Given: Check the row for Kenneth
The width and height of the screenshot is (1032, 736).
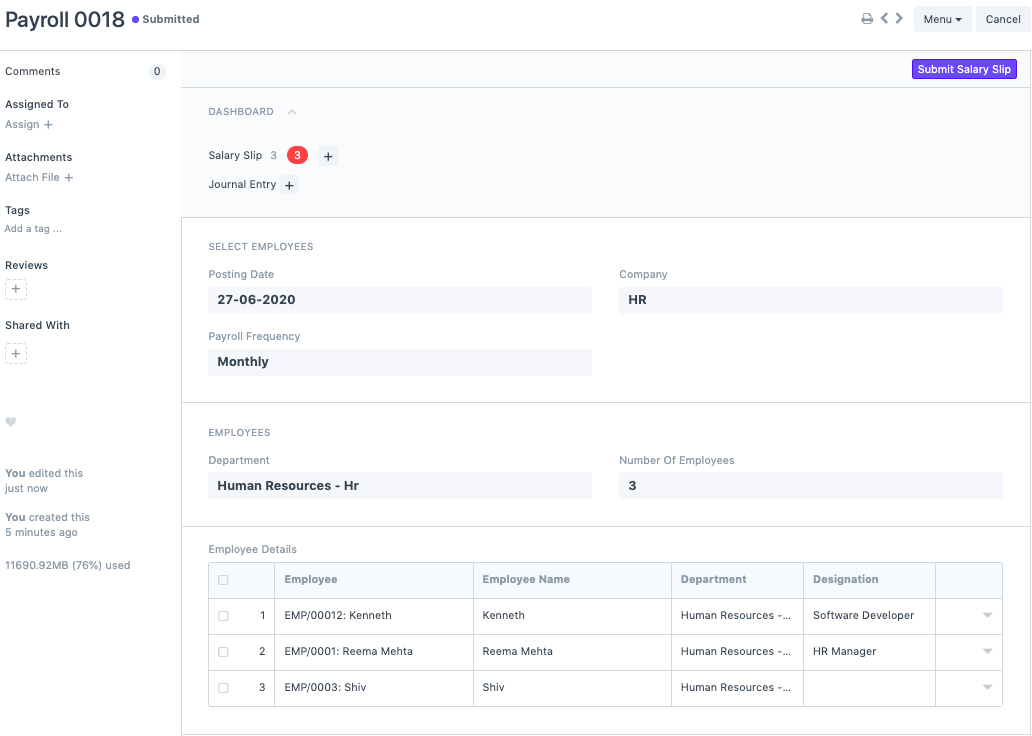Looking at the screenshot, I should tap(223, 616).
